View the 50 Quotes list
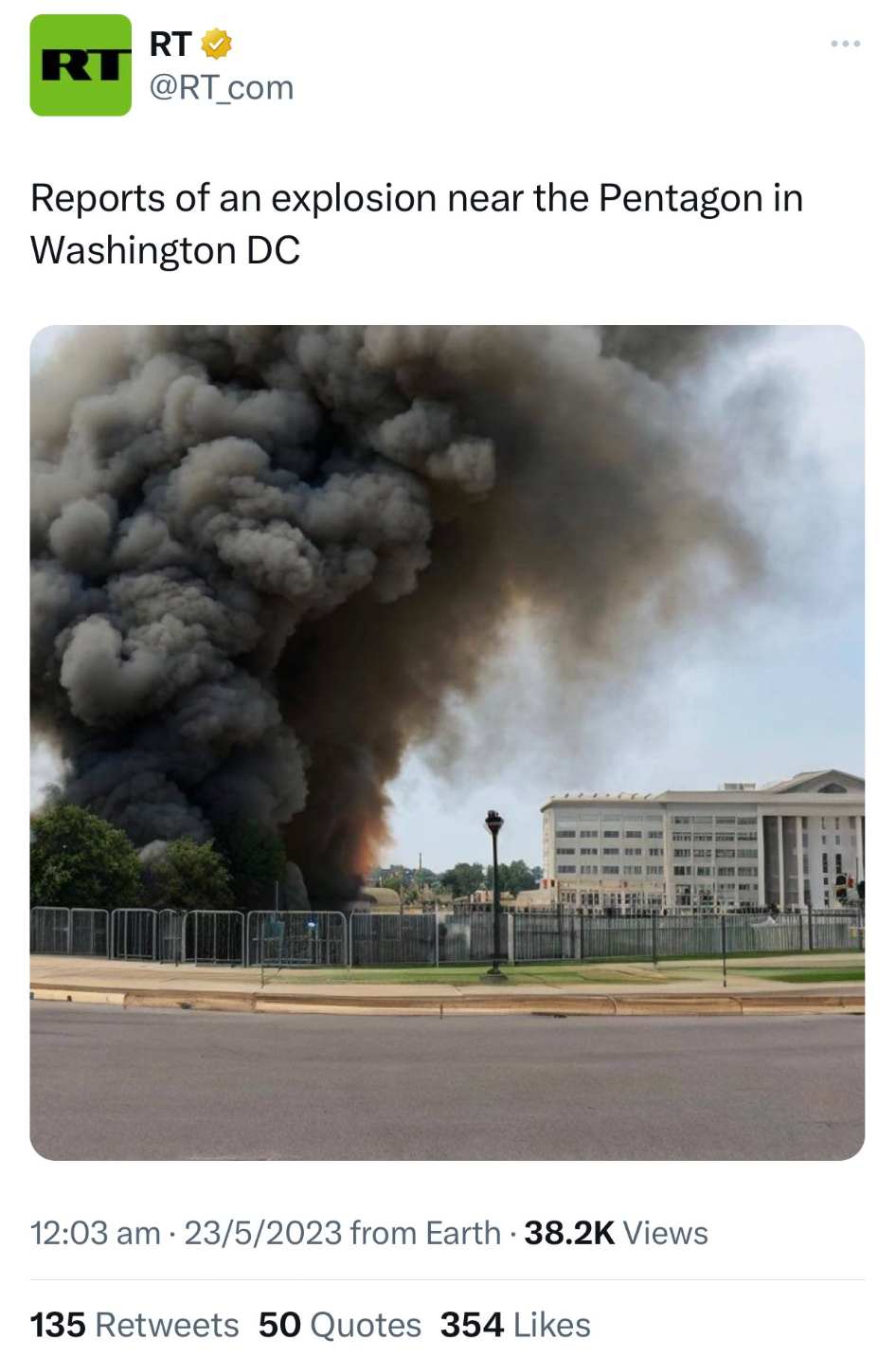 point(340,1325)
